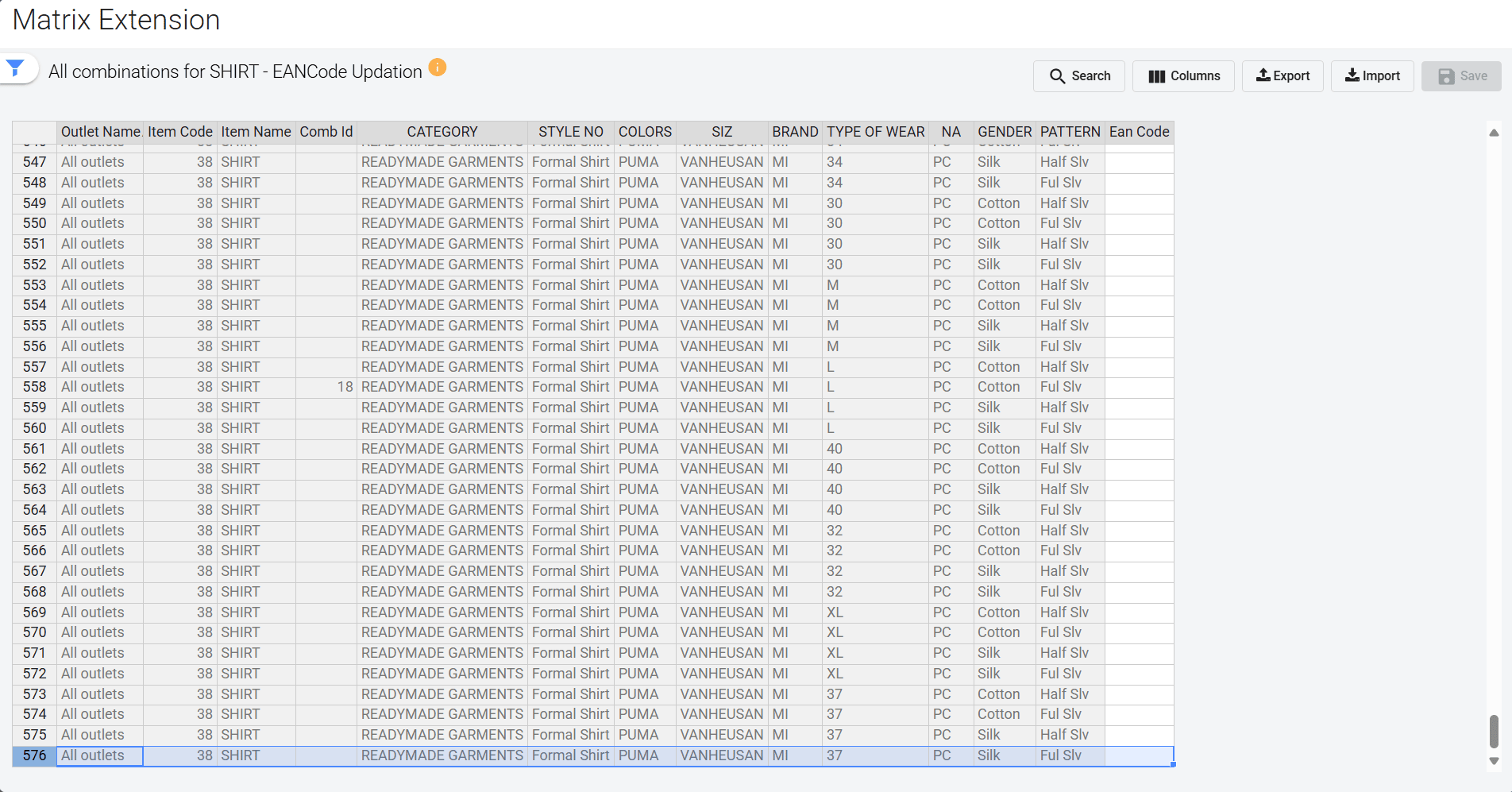The width and height of the screenshot is (1512, 792).
Task: Select the STYLE NO column header
Action: [x=571, y=132]
